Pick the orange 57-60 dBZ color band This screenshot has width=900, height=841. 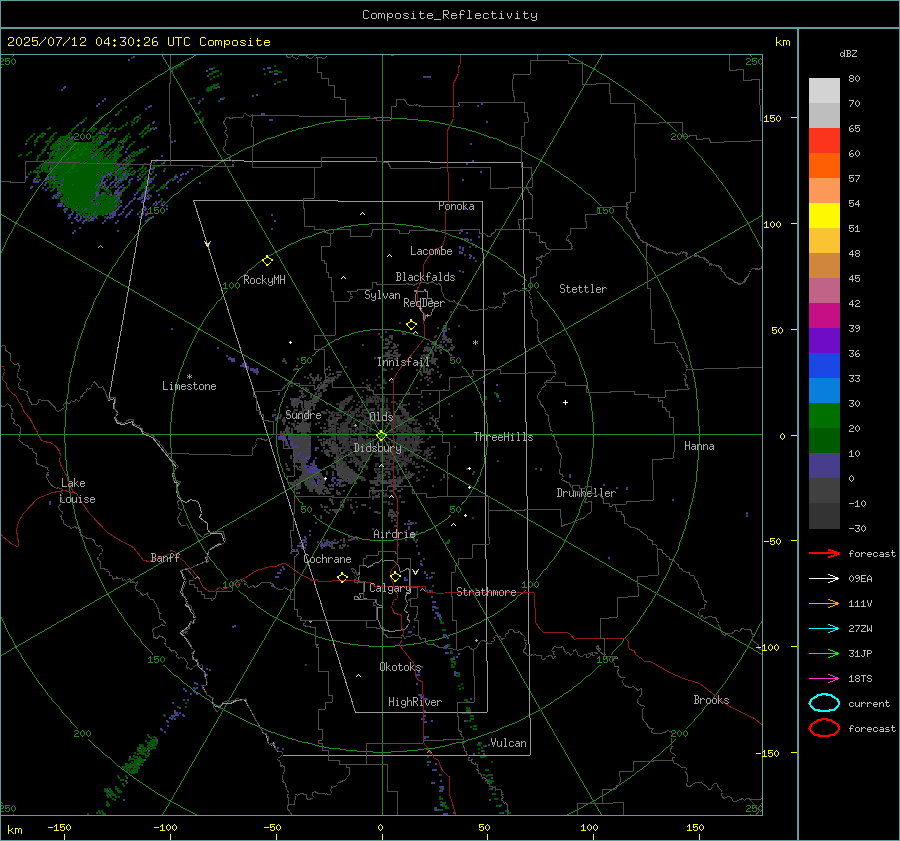point(824,165)
